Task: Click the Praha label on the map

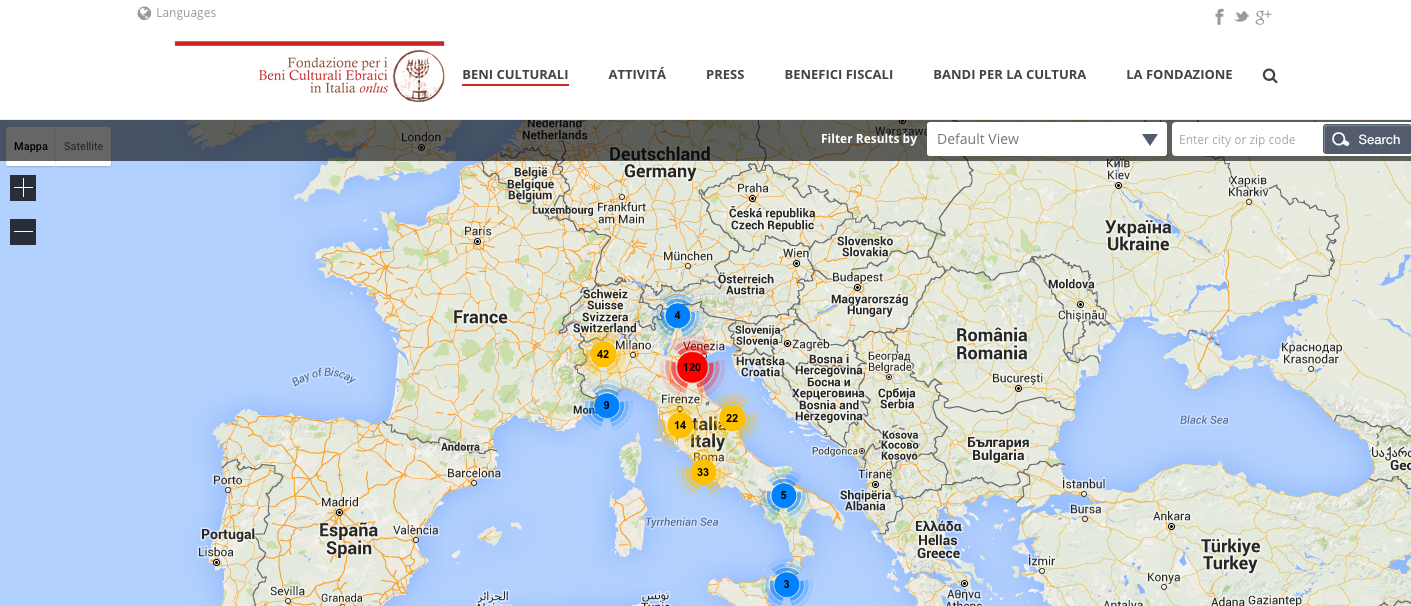Action: [753, 188]
